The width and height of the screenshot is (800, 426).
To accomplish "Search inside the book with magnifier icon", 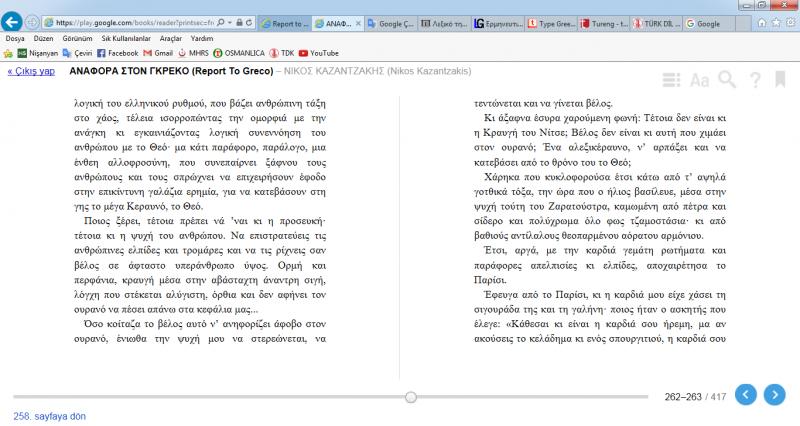I will pos(727,80).
